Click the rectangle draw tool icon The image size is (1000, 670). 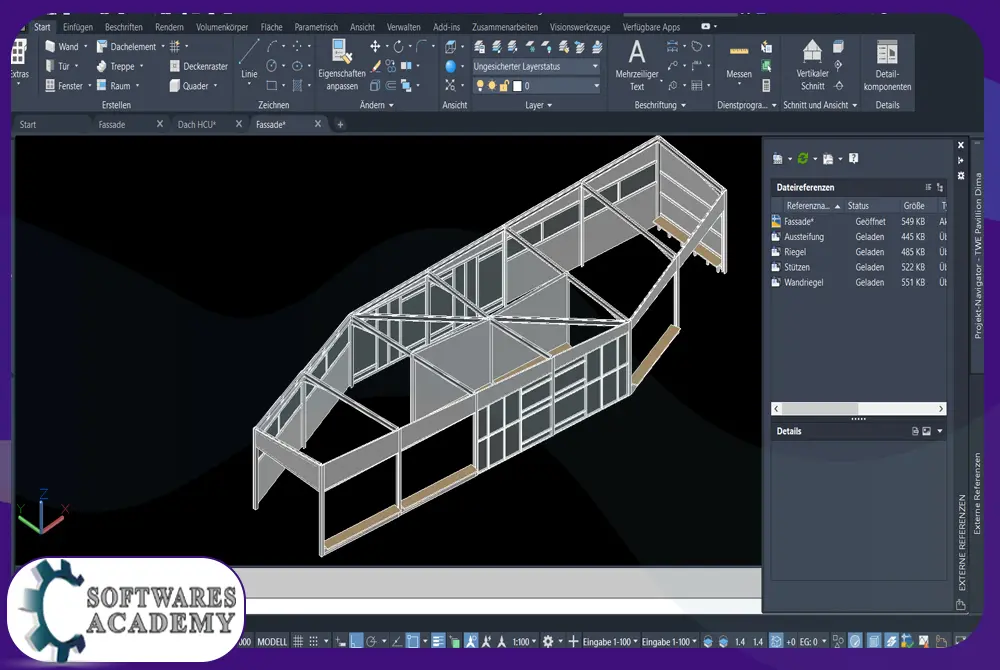[272, 85]
